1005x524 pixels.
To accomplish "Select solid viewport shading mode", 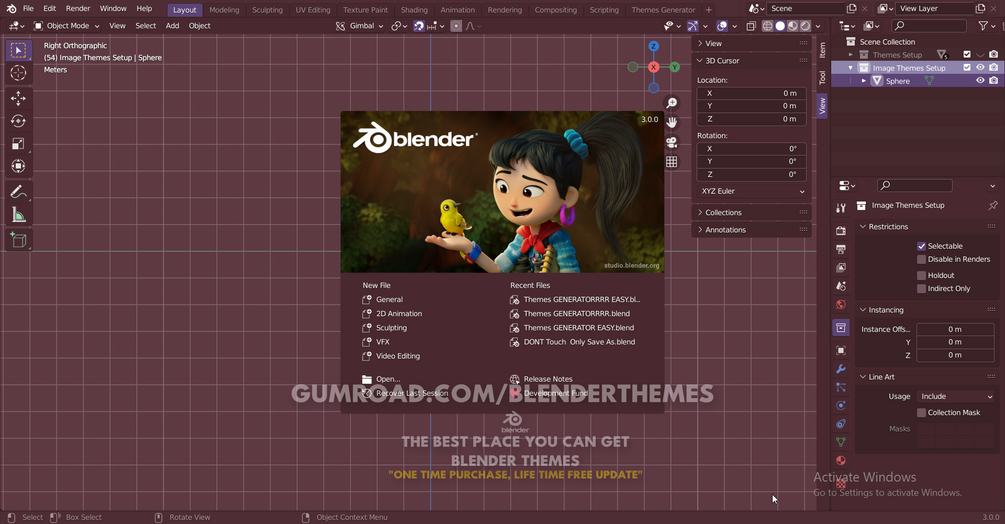I will pos(780,26).
